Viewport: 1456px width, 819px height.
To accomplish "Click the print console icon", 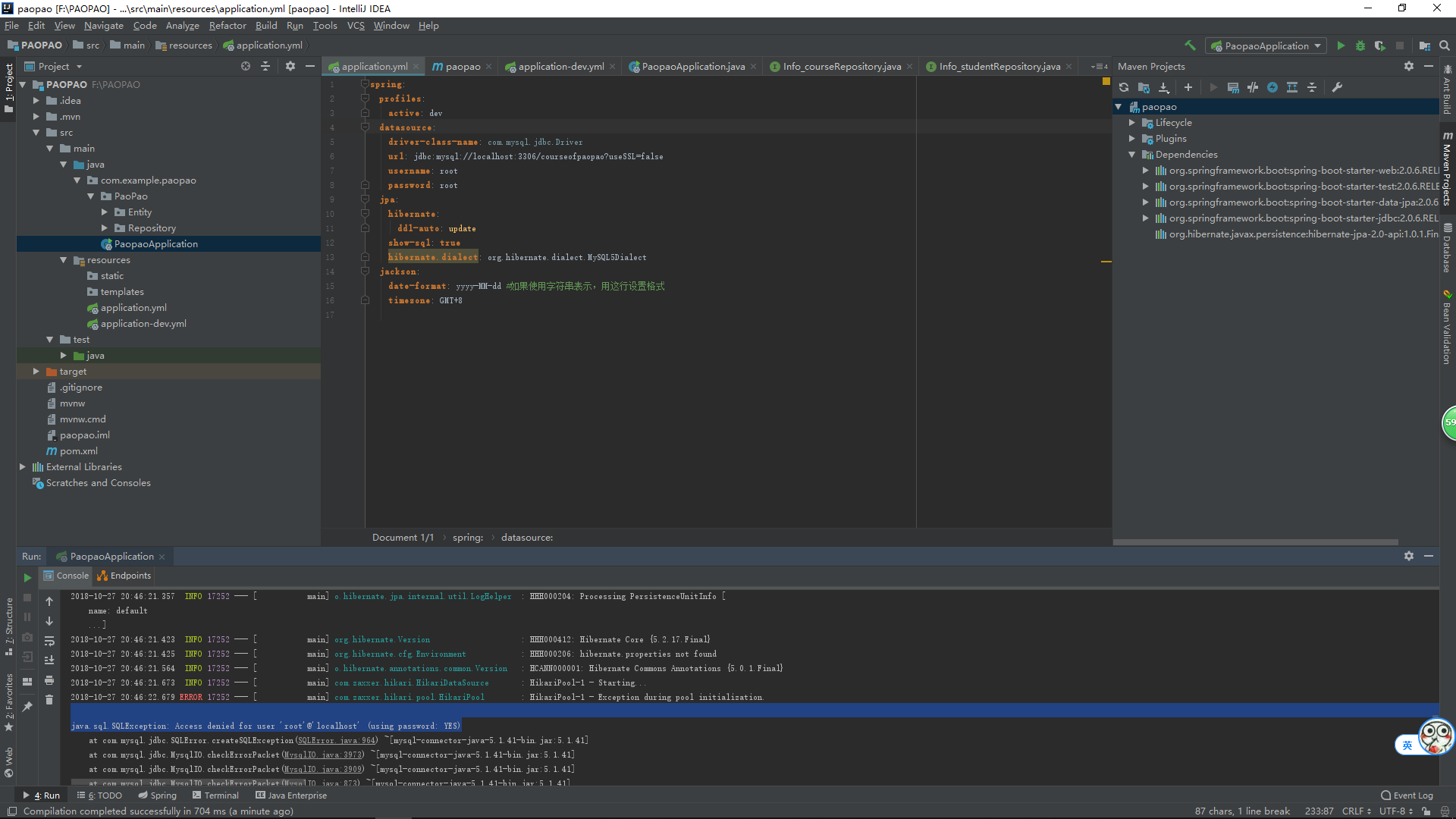I will click(49, 679).
